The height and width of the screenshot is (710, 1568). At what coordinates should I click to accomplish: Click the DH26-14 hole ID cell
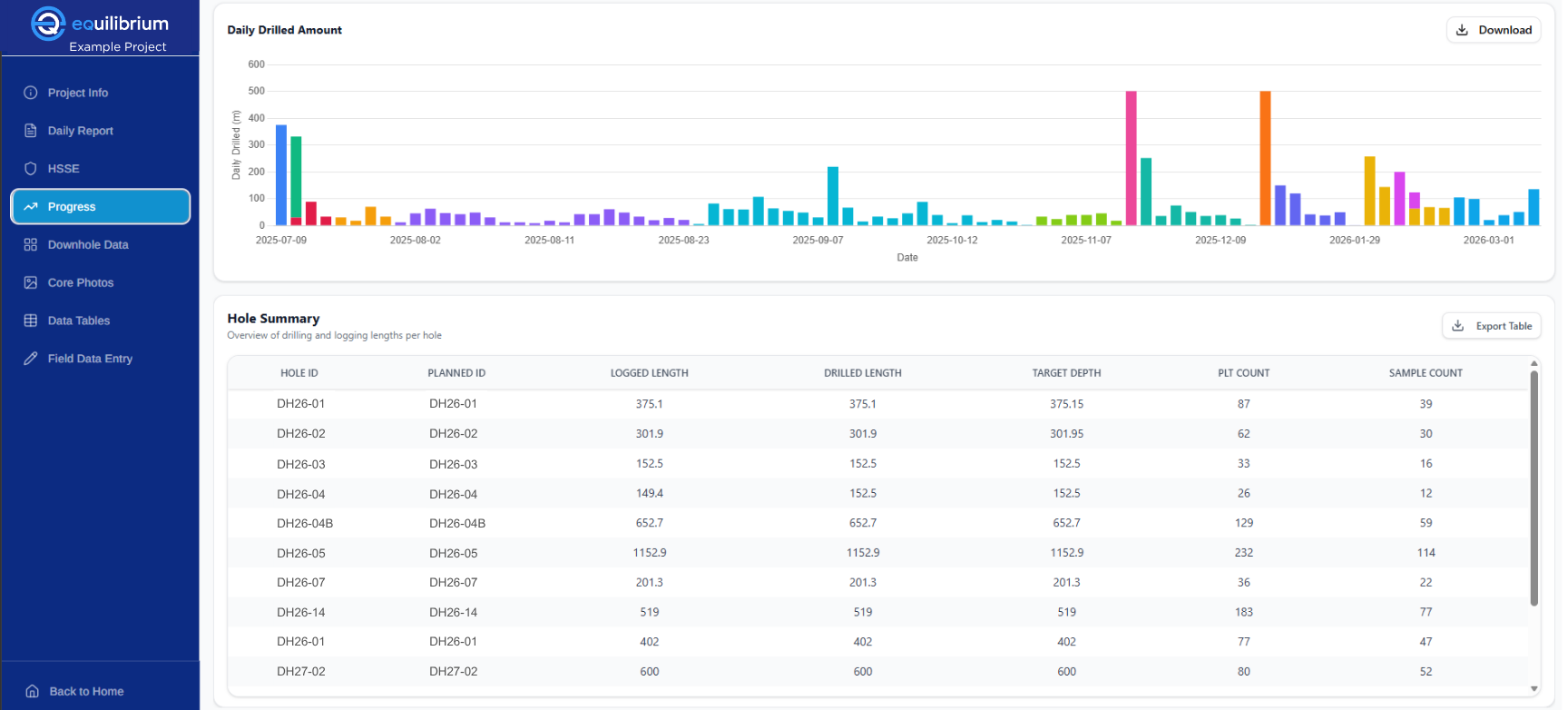click(x=301, y=613)
